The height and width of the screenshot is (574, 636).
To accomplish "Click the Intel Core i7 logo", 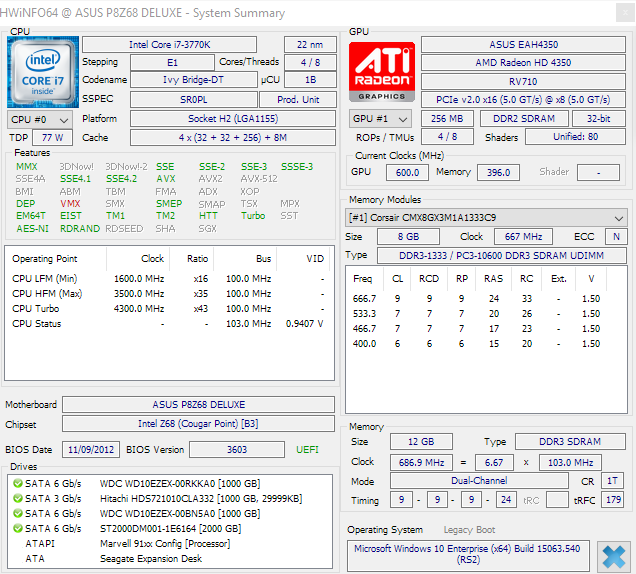I will [43, 72].
